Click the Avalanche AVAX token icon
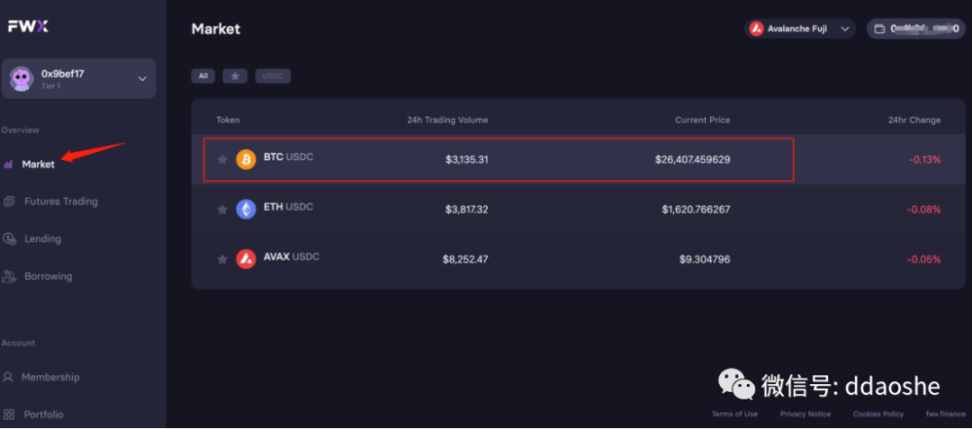 point(246,259)
